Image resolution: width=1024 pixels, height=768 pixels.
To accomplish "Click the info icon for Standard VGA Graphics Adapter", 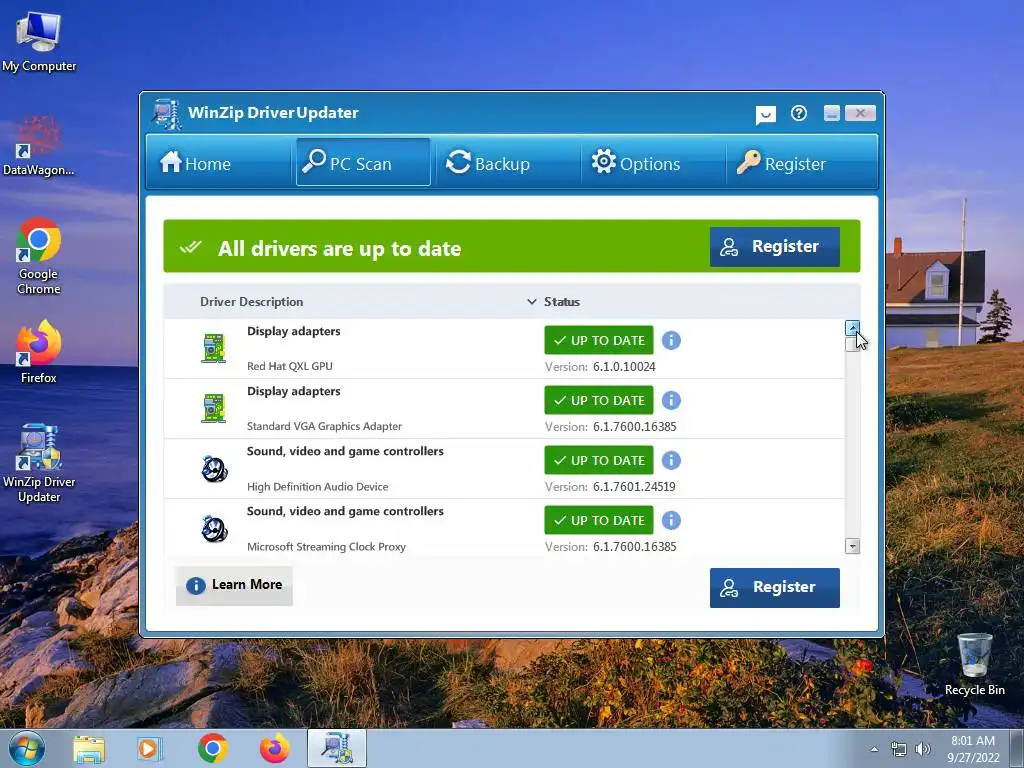I will (x=671, y=400).
